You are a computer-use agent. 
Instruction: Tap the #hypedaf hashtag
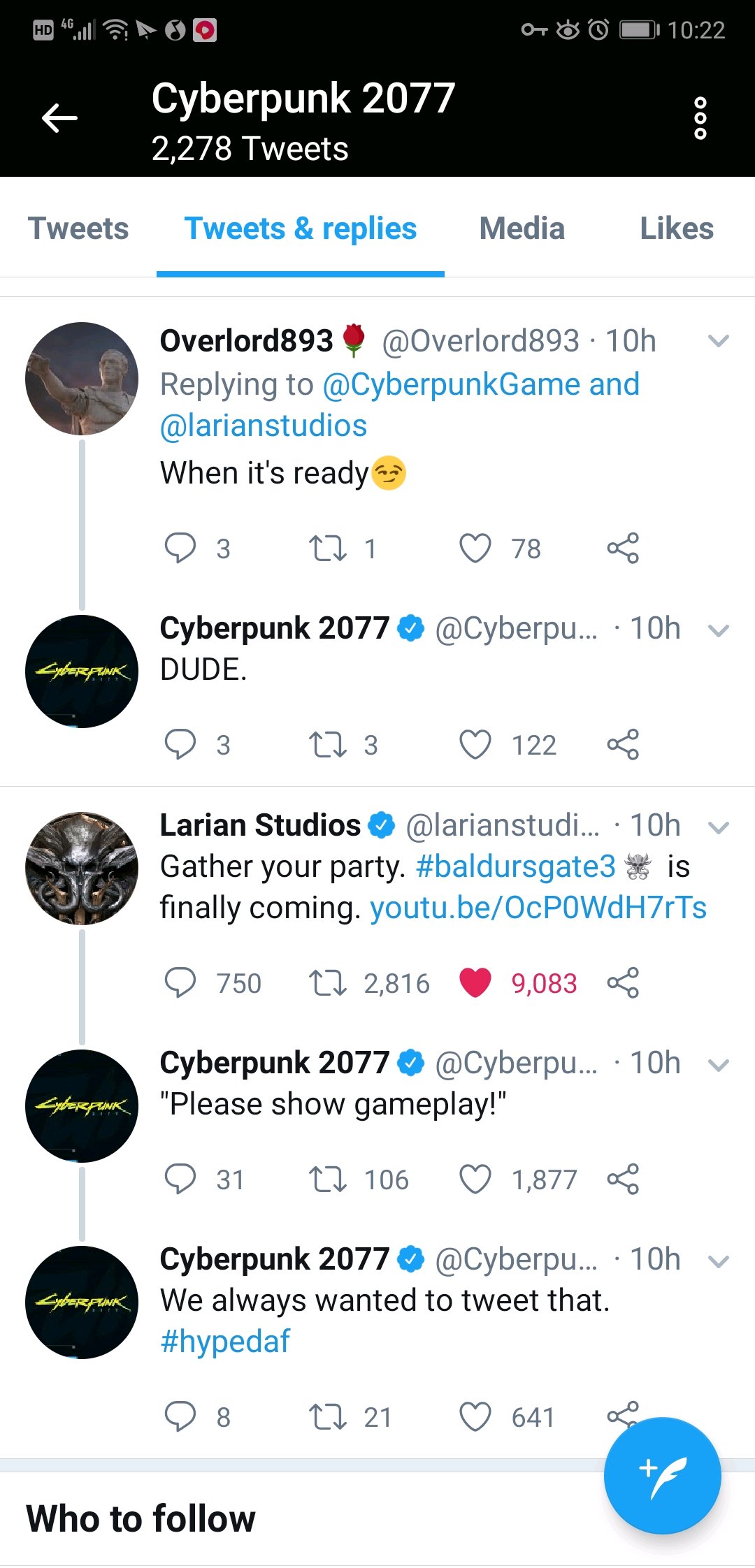coord(225,1342)
